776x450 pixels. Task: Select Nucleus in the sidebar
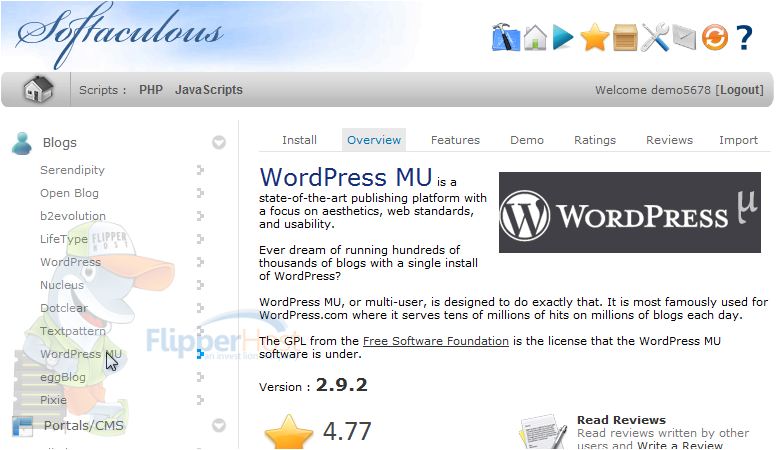coord(62,285)
